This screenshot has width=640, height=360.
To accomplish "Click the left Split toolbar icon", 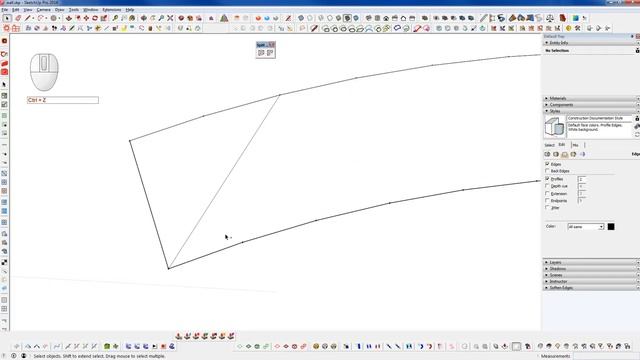I will click(261, 53).
